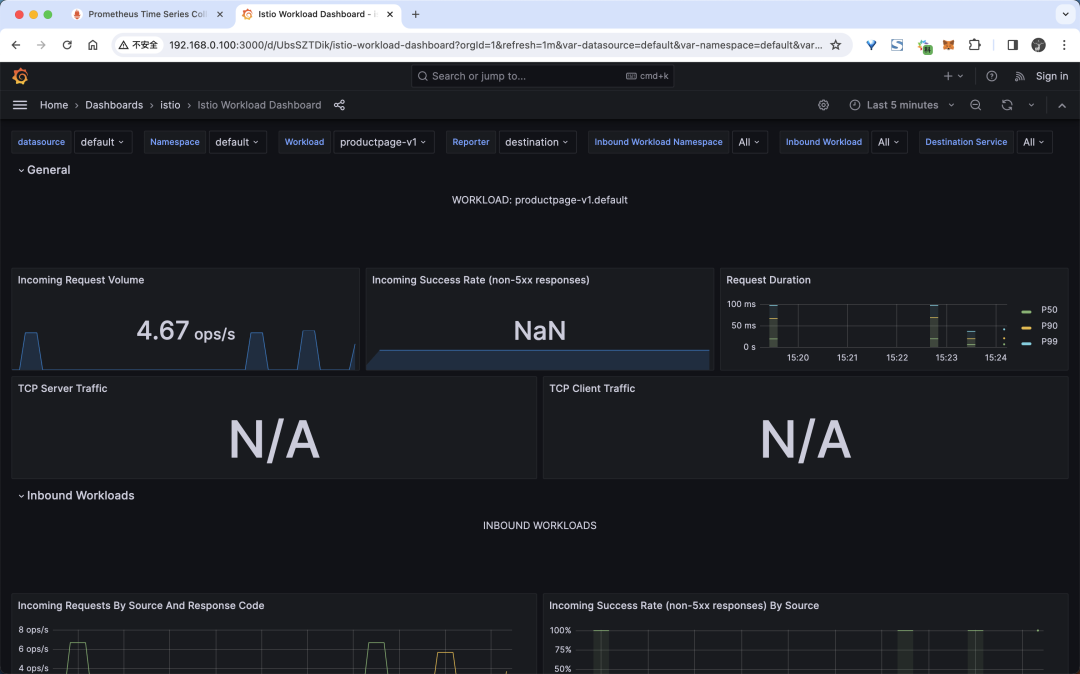This screenshot has width=1080, height=674.
Task: Switch to Prometheus Time Series browser tab
Action: 146,14
